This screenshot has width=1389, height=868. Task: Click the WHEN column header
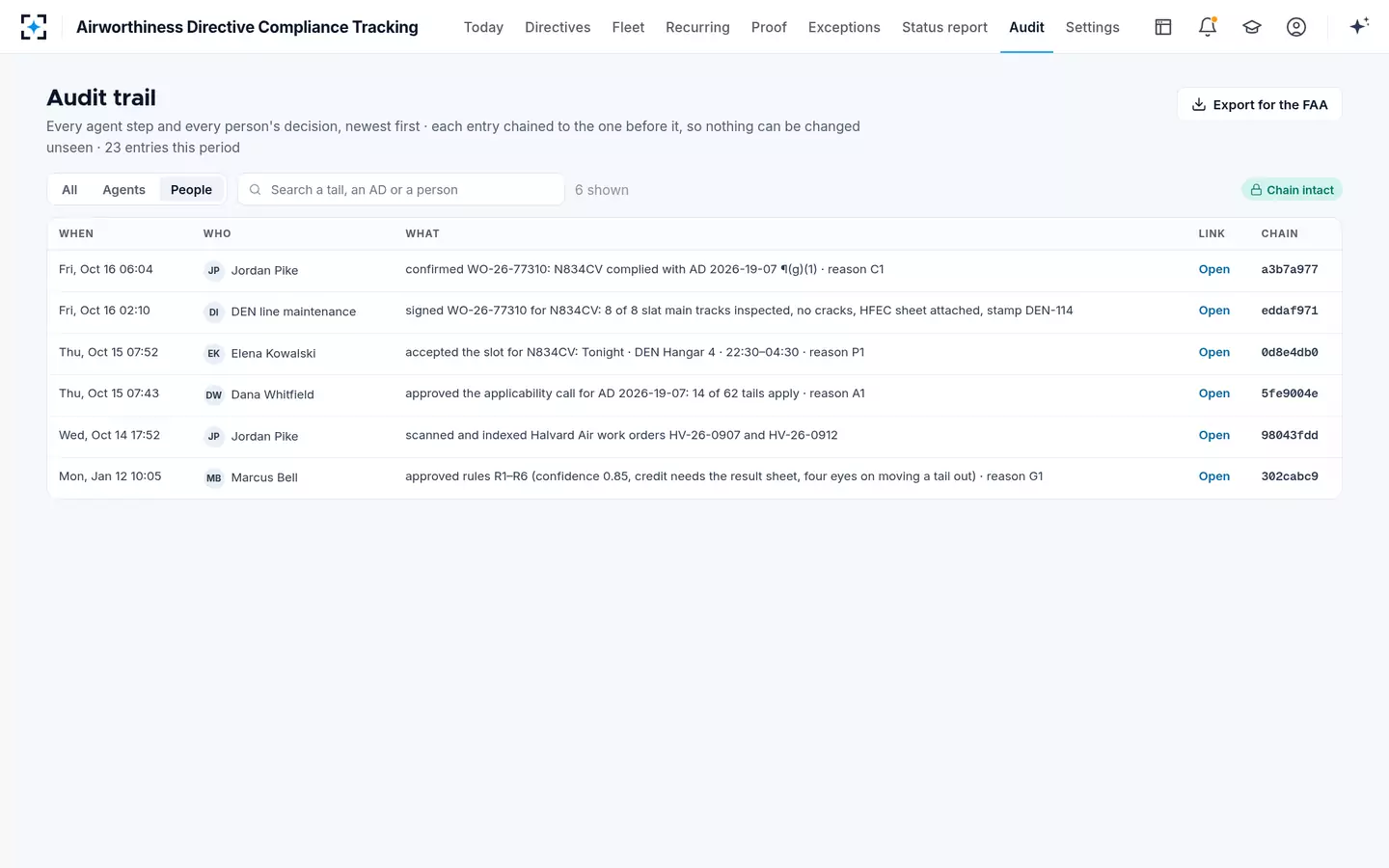click(76, 234)
